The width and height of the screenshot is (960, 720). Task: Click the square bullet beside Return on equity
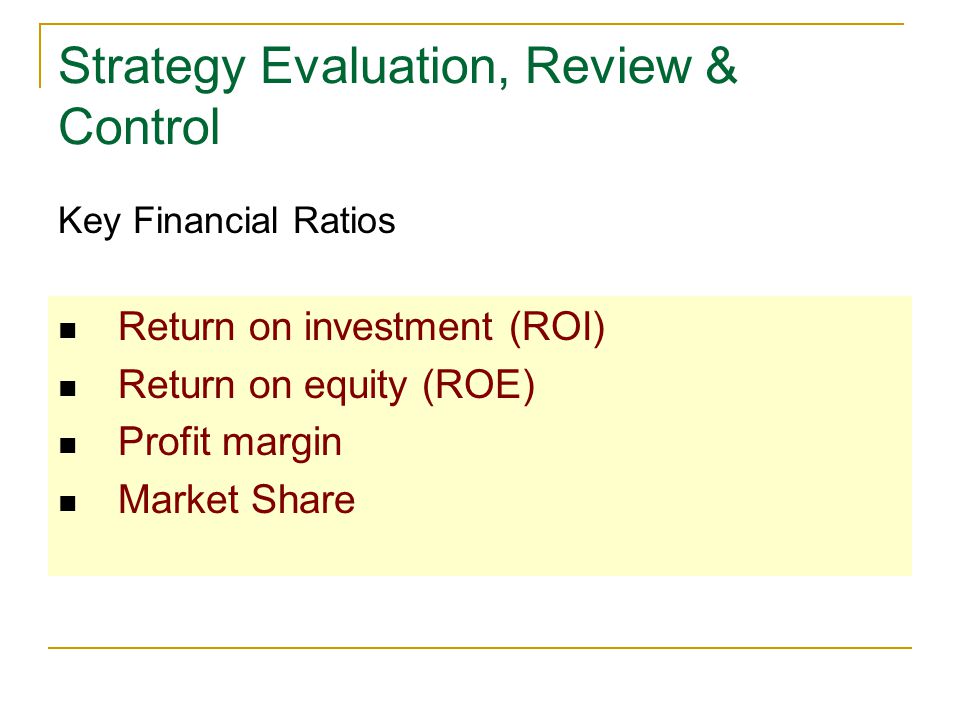(x=67, y=389)
